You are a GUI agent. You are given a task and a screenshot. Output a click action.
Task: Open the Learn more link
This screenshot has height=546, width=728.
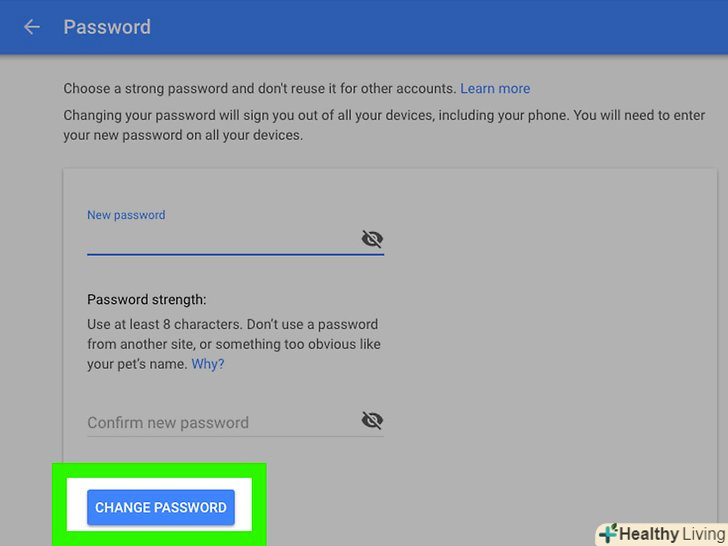tap(495, 88)
